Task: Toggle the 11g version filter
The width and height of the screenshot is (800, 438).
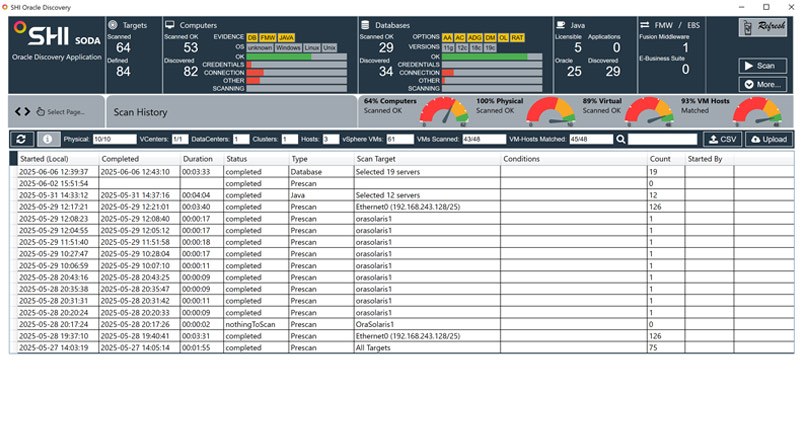Action: coord(448,47)
